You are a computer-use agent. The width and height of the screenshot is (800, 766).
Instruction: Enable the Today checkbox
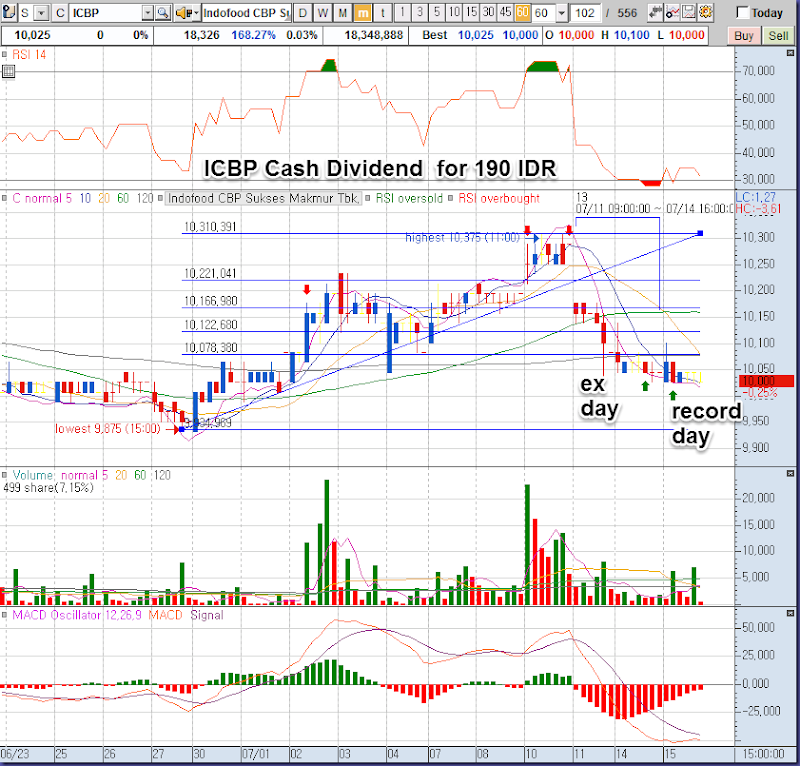[x=743, y=13]
